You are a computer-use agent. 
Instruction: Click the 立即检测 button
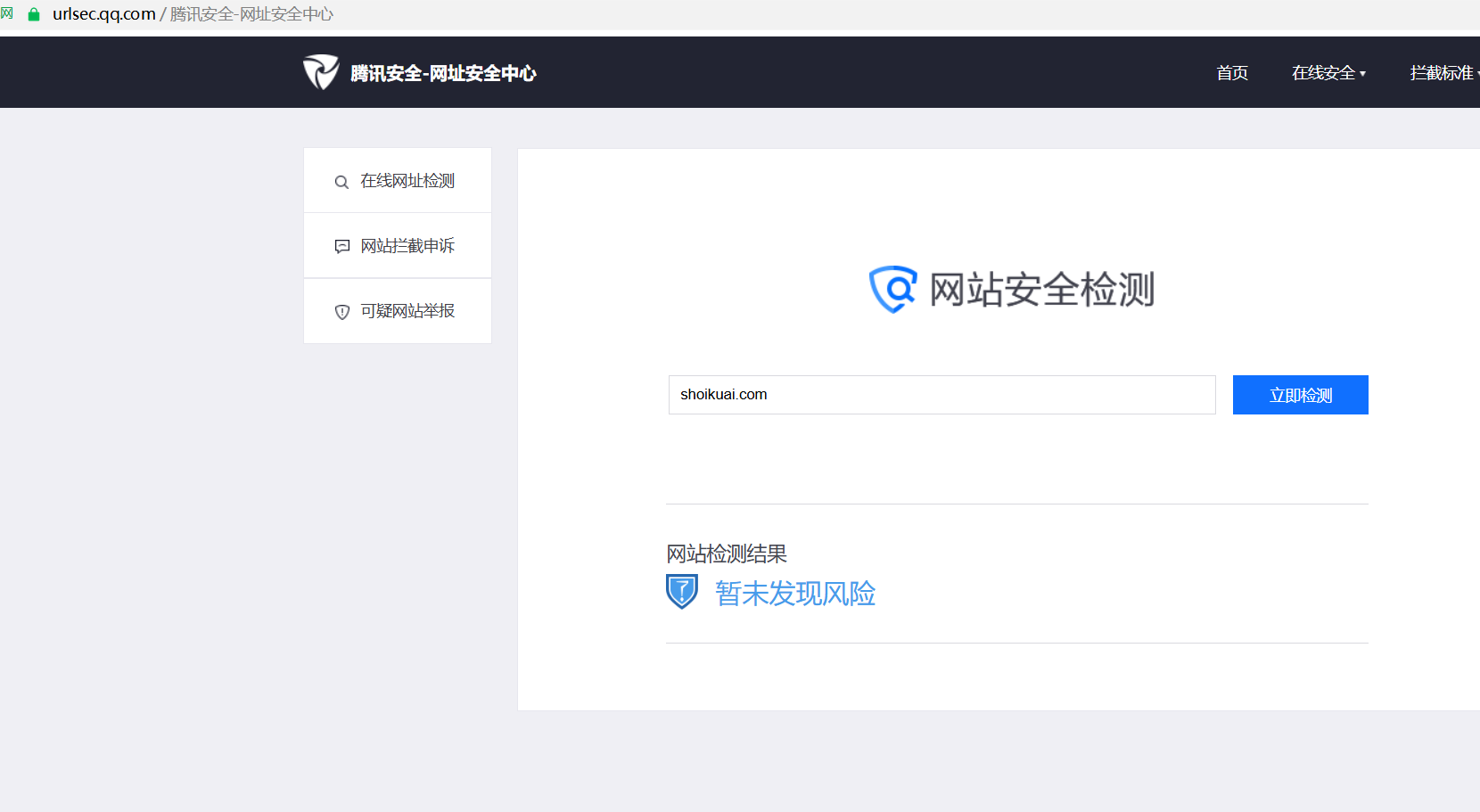(x=1301, y=395)
